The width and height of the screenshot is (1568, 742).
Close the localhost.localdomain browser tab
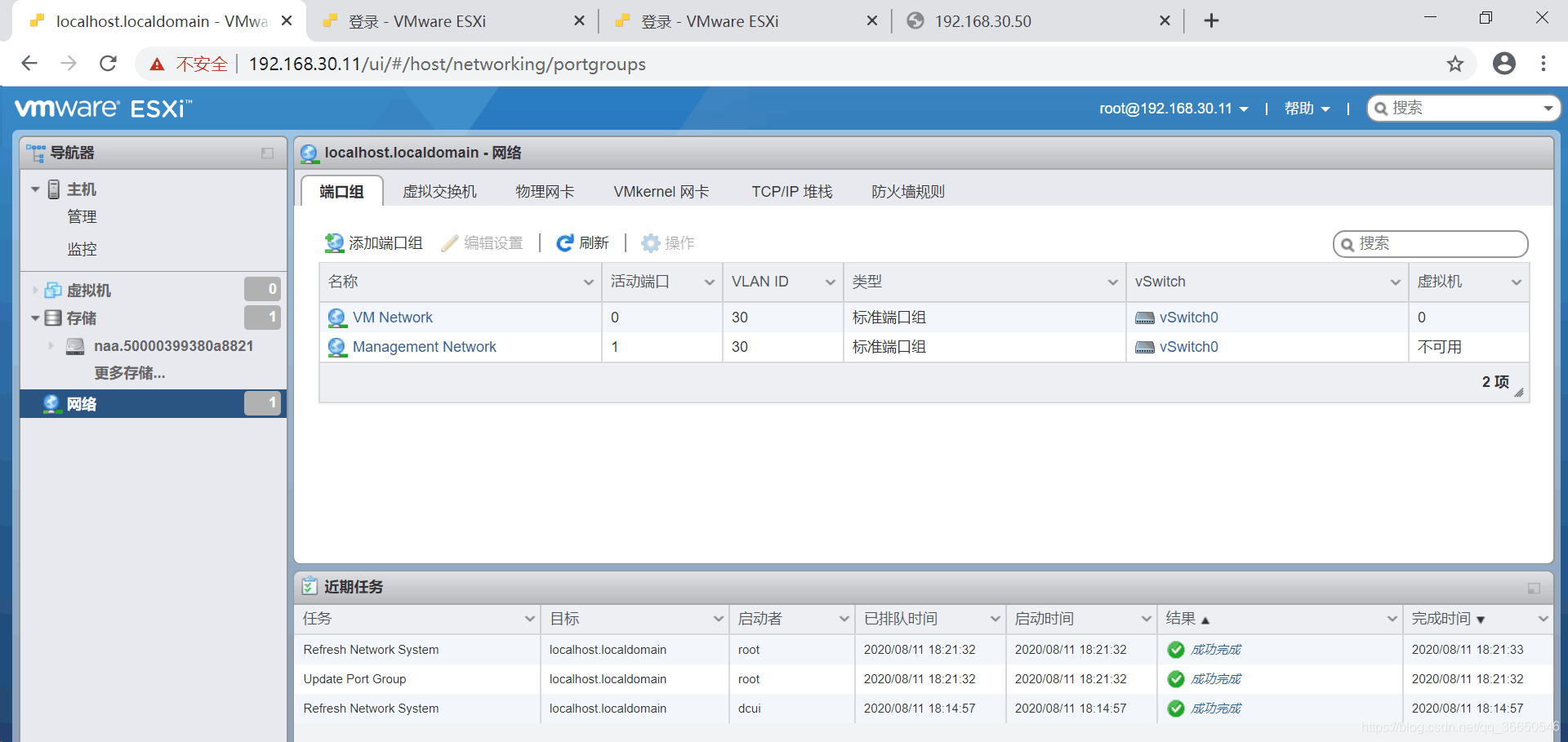click(x=287, y=21)
